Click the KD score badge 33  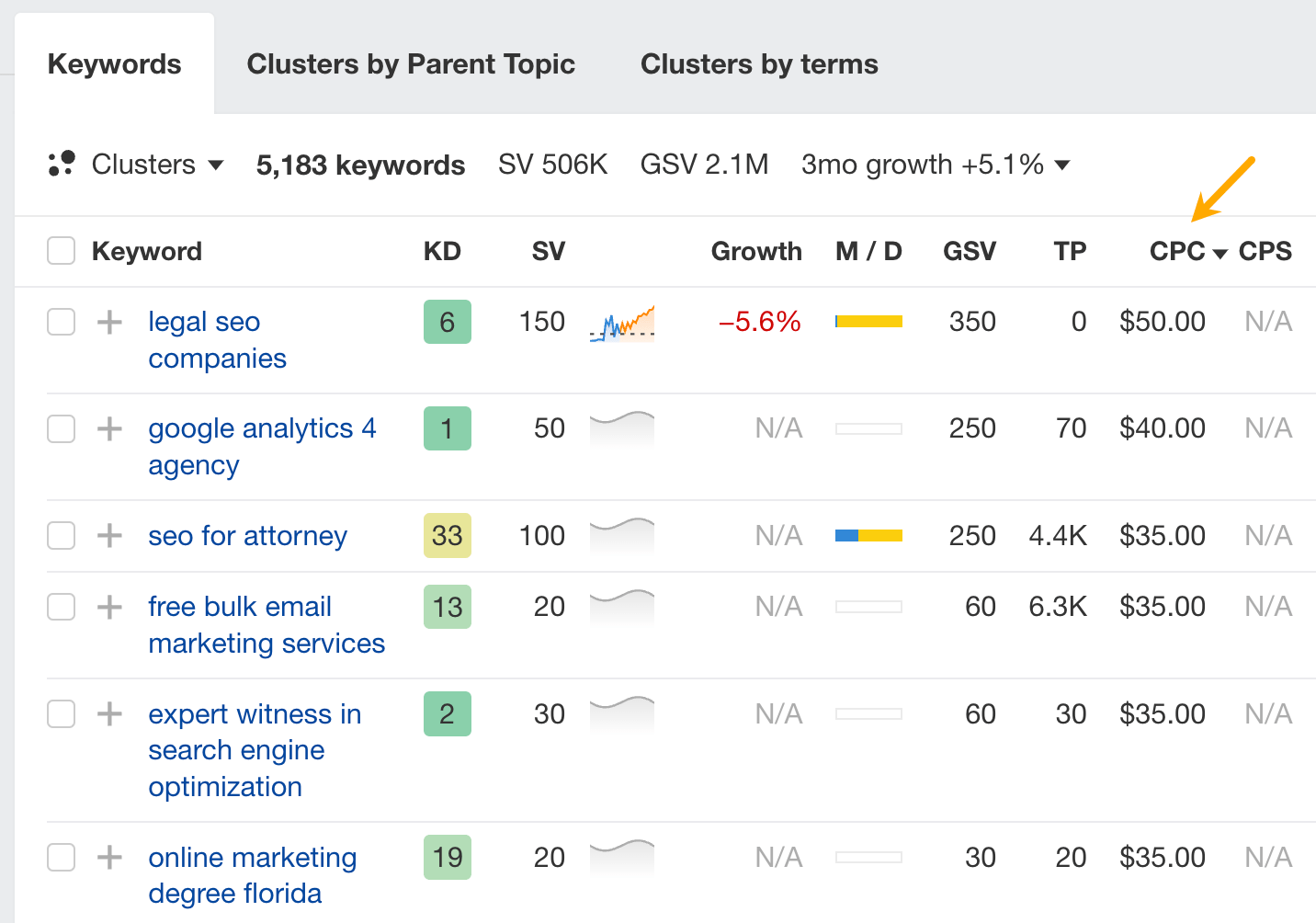[448, 535]
